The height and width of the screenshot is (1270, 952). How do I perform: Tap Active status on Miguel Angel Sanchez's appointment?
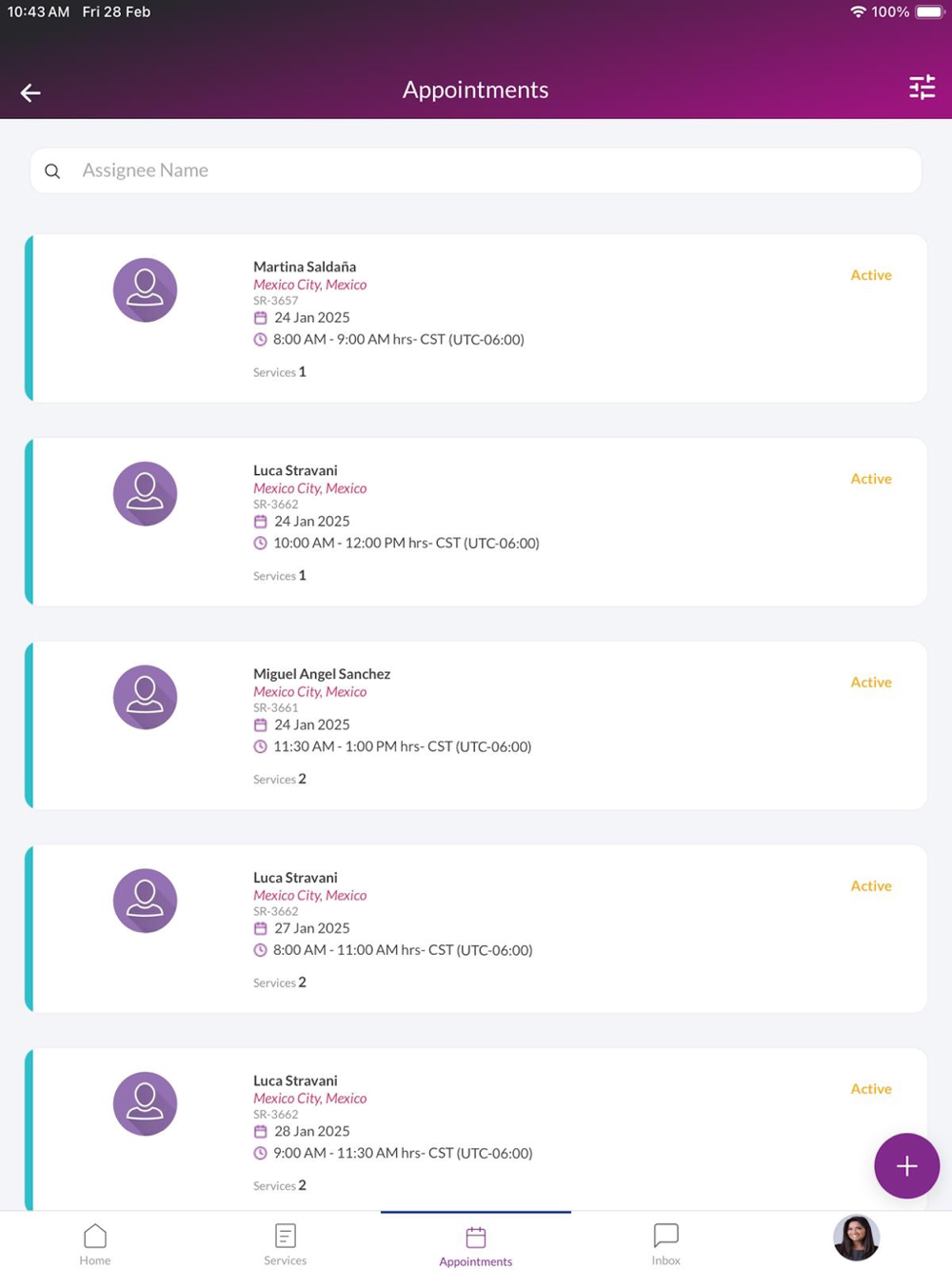[x=871, y=683]
